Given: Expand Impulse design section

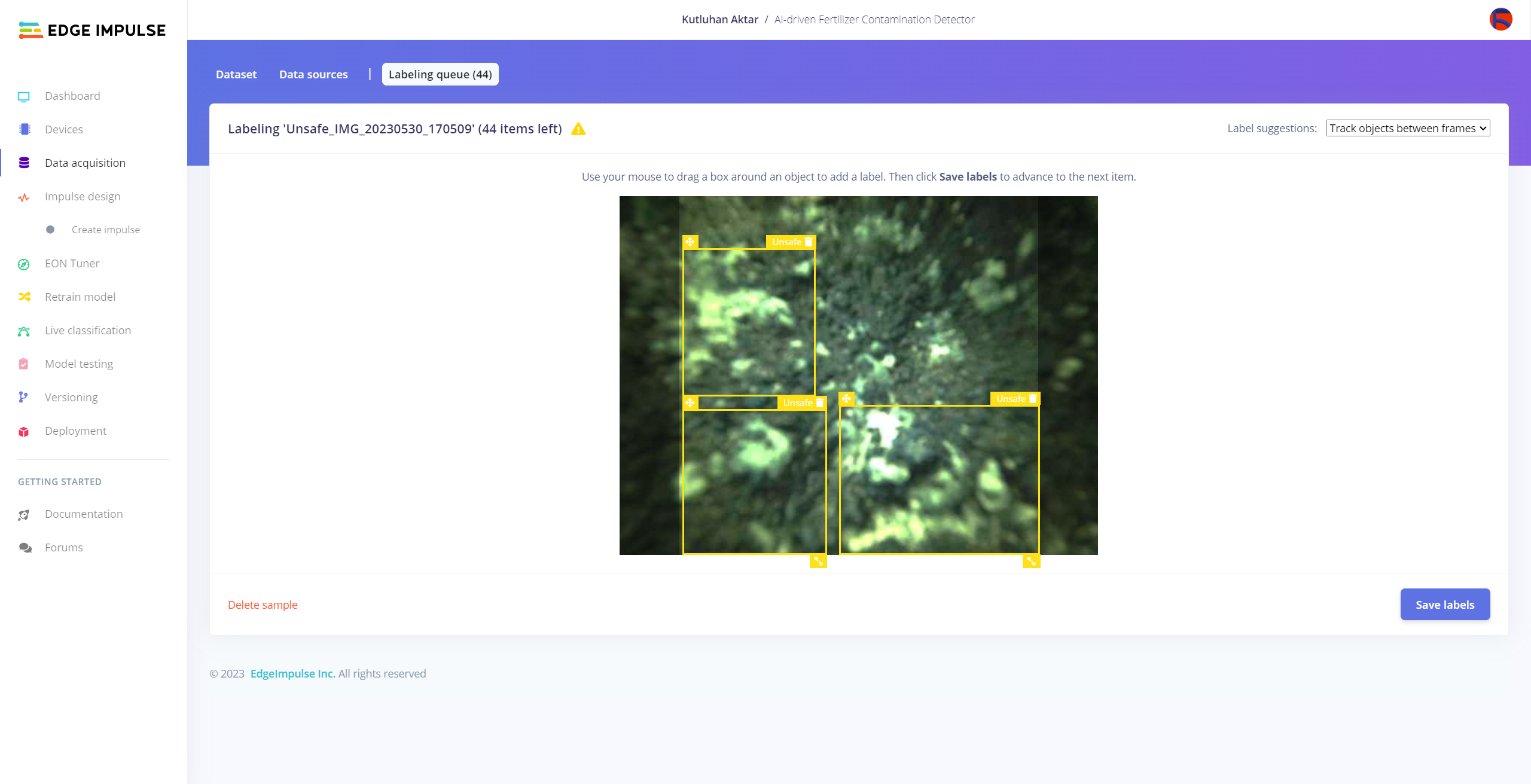Looking at the screenshot, I should pos(83,197).
